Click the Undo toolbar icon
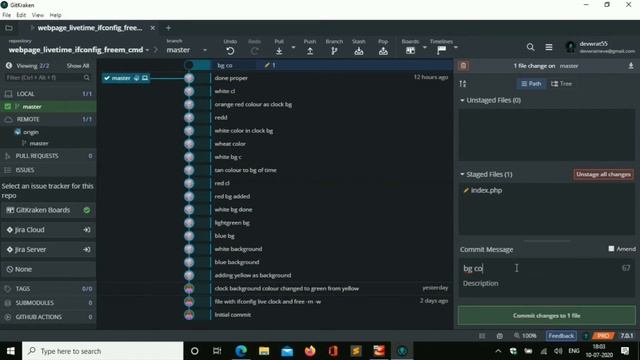Image resolution: width=640 pixels, height=360 pixels. [x=230, y=51]
